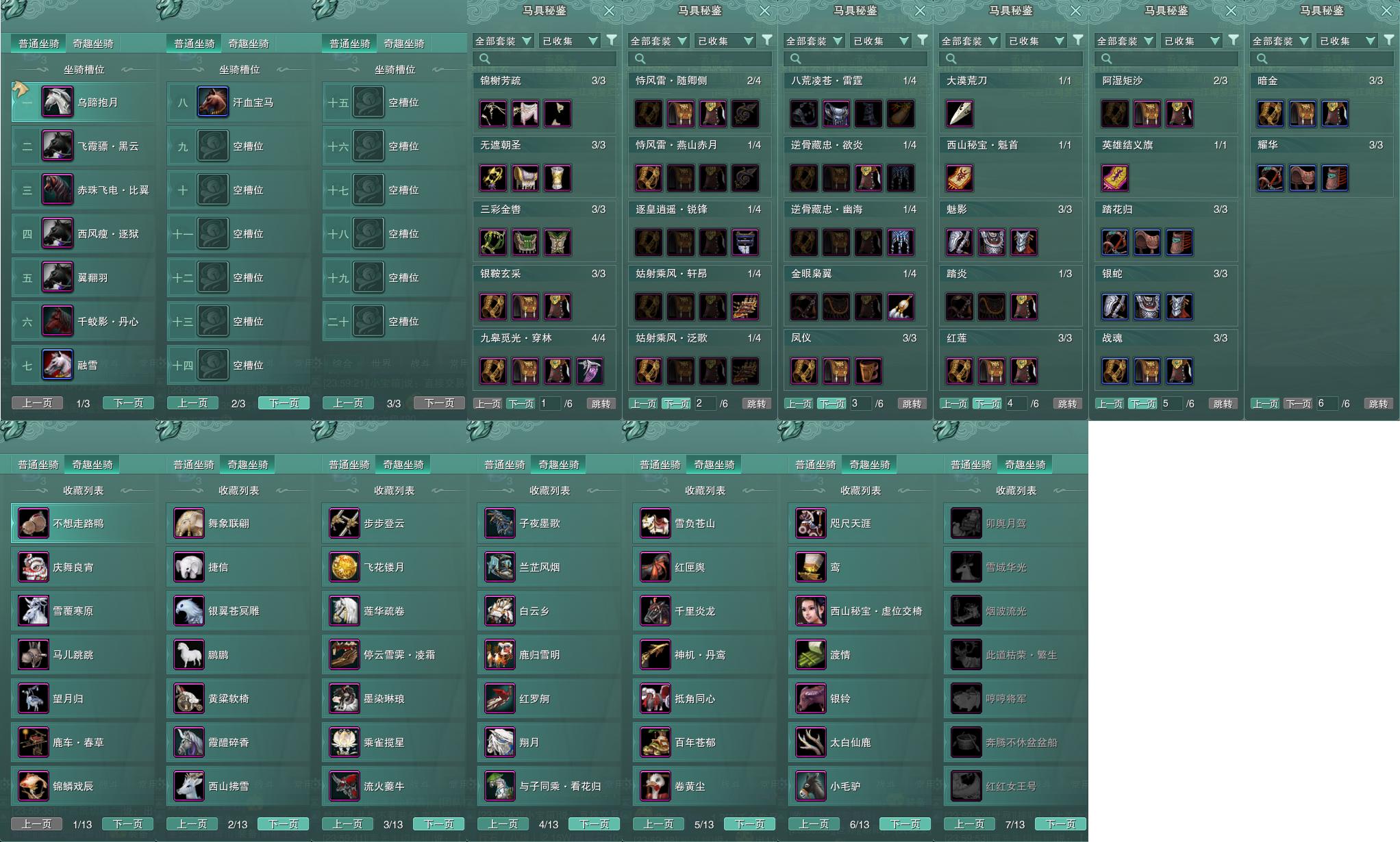Screen dimensions: 1400x842
Task: Switch to 普通坐骑 tab in 1/13 collection panel
Action: (x=38, y=464)
